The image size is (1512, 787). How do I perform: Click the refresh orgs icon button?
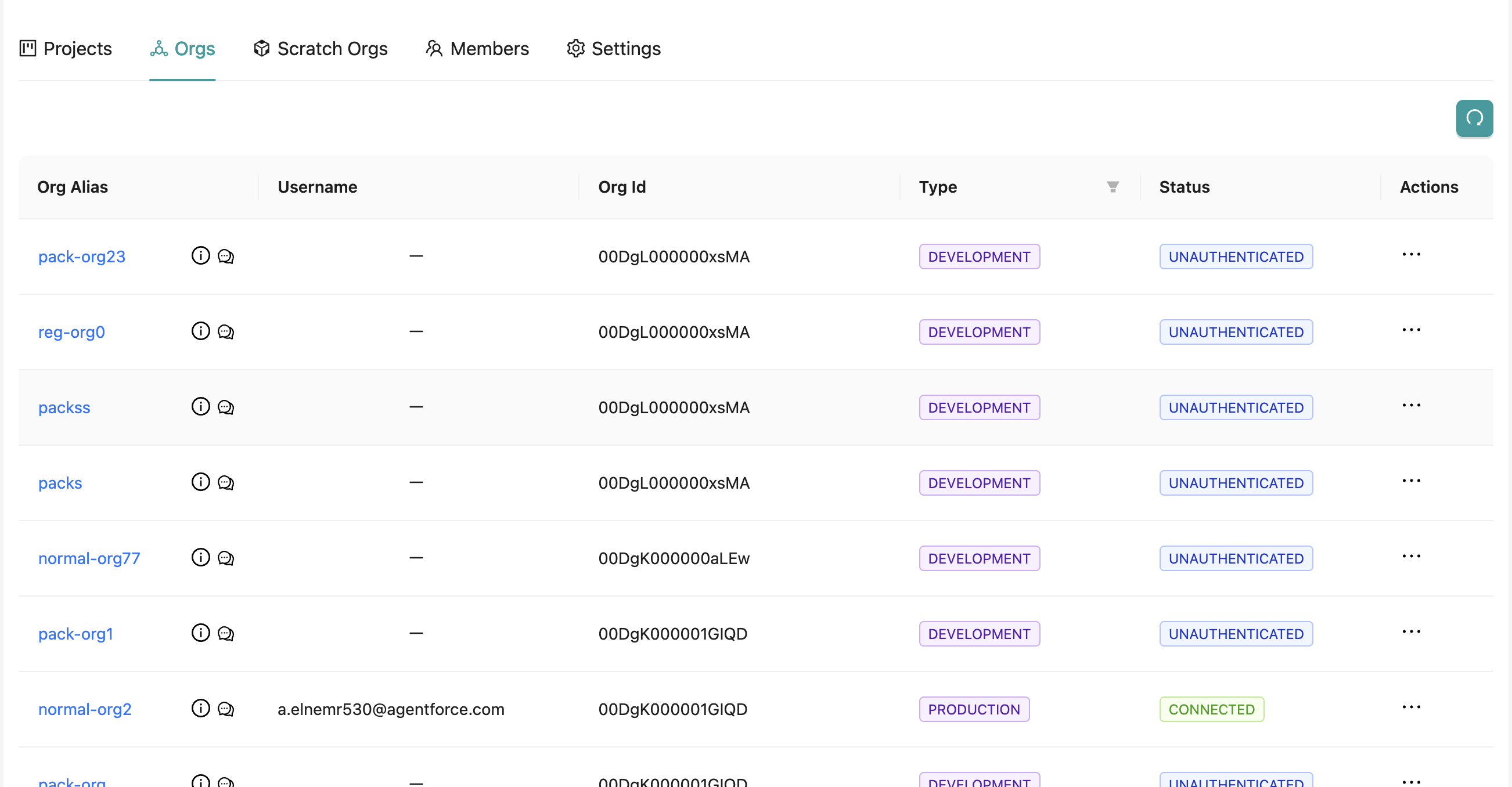click(1474, 118)
